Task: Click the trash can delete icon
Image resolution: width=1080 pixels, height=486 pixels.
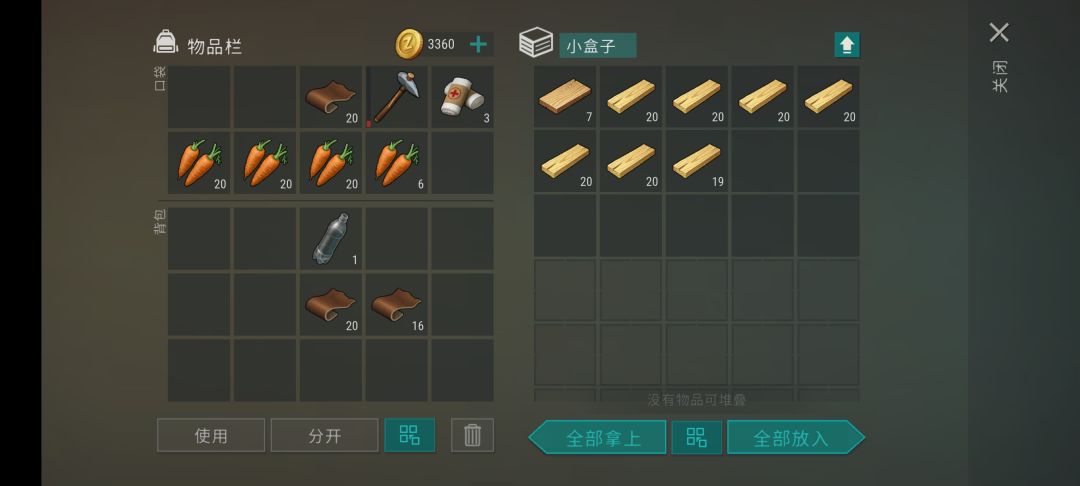Action: click(472, 435)
